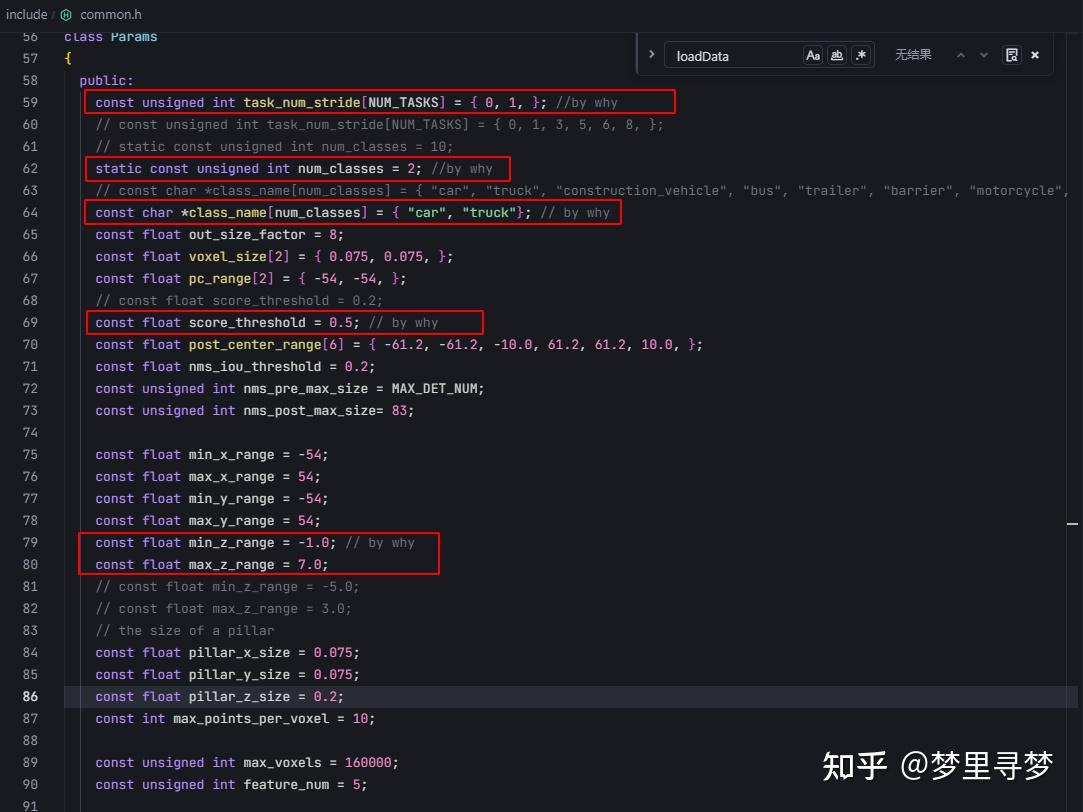The height and width of the screenshot is (812, 1083).
Task: Click 'public:' on line 58
Action: (x=106, y=81)
